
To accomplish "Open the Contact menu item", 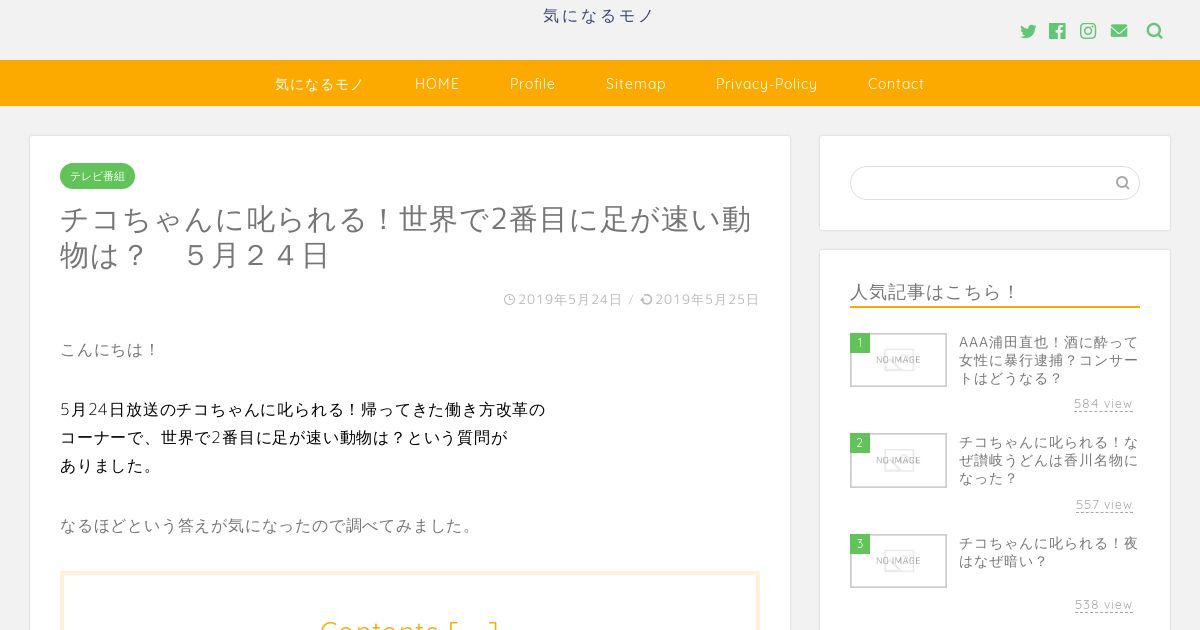I will coord(896,84).
